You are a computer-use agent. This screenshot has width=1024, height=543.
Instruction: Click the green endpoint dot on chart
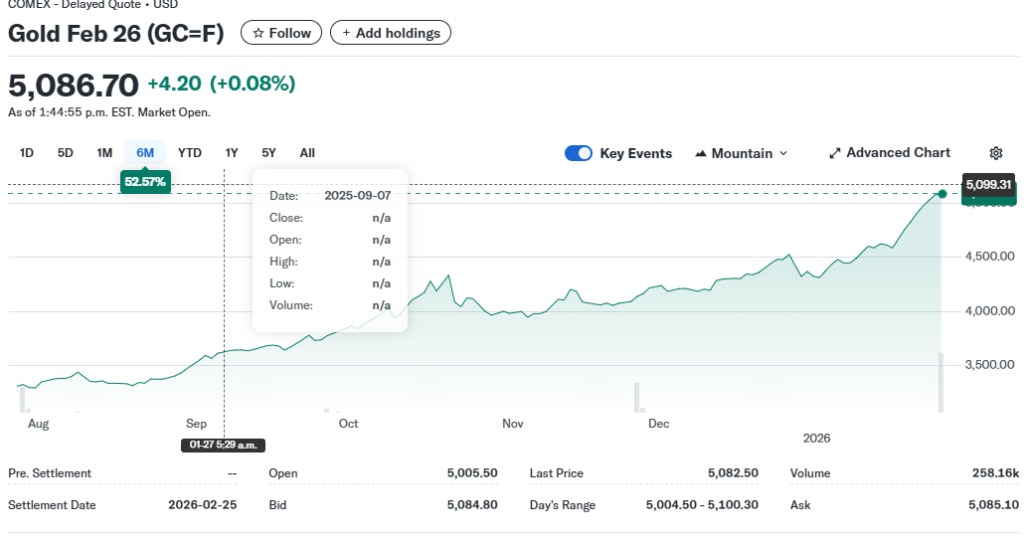pyautogui.click(x=942, y=193)
